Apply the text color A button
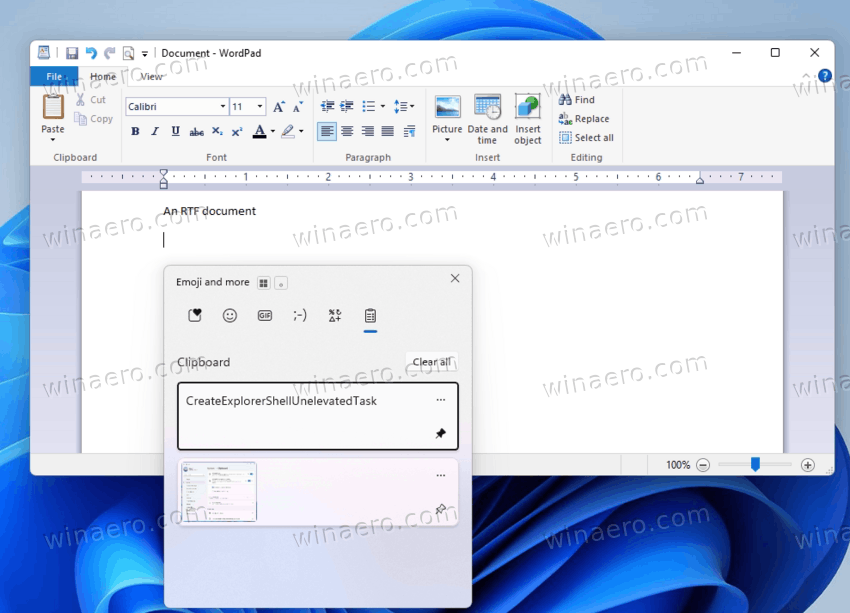Viewport: 850px width, 613px height. click(x=260, y=131)
